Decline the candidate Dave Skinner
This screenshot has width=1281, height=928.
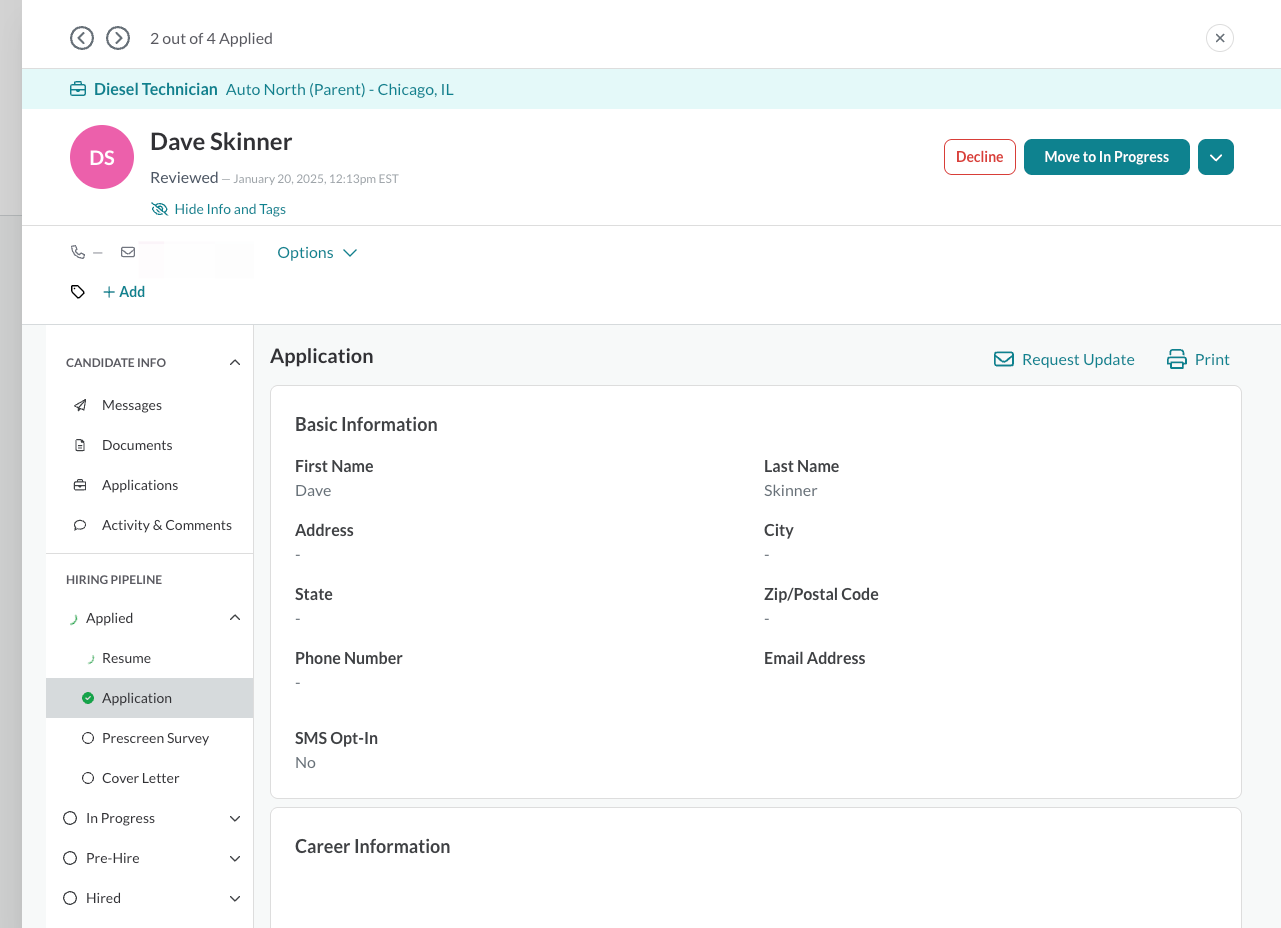pos(980,157)
